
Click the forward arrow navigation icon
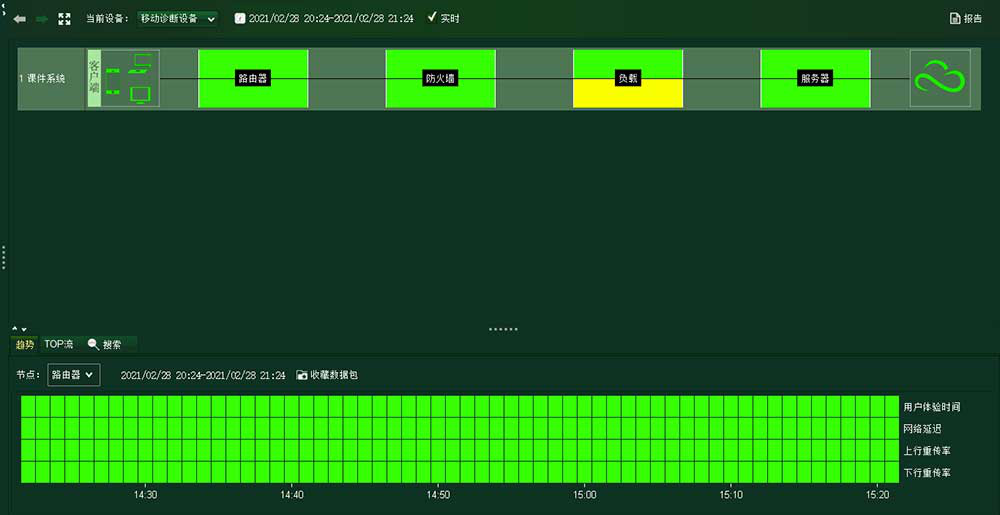[41, 19]
